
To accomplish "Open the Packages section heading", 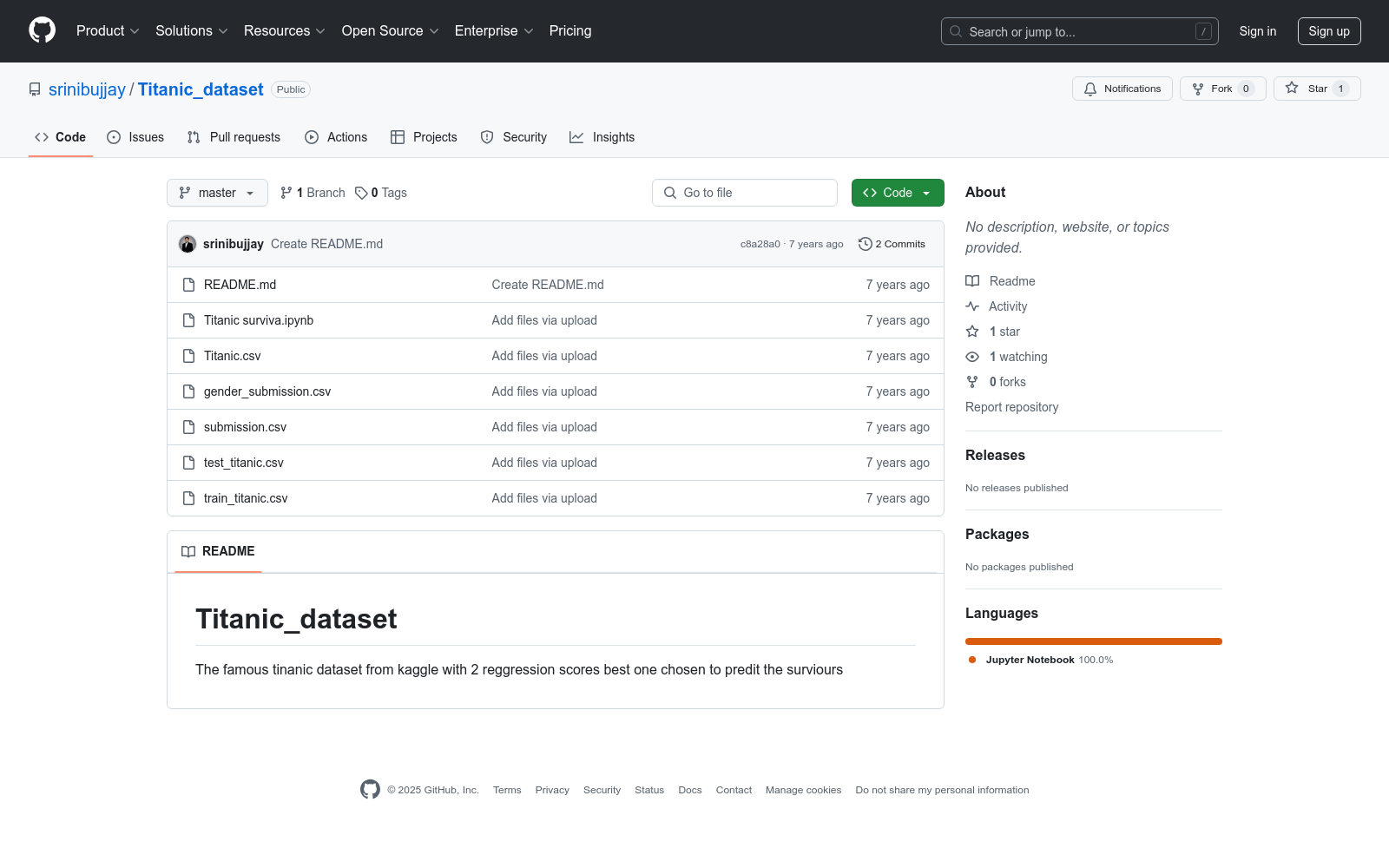I will [x=997, y=534].
